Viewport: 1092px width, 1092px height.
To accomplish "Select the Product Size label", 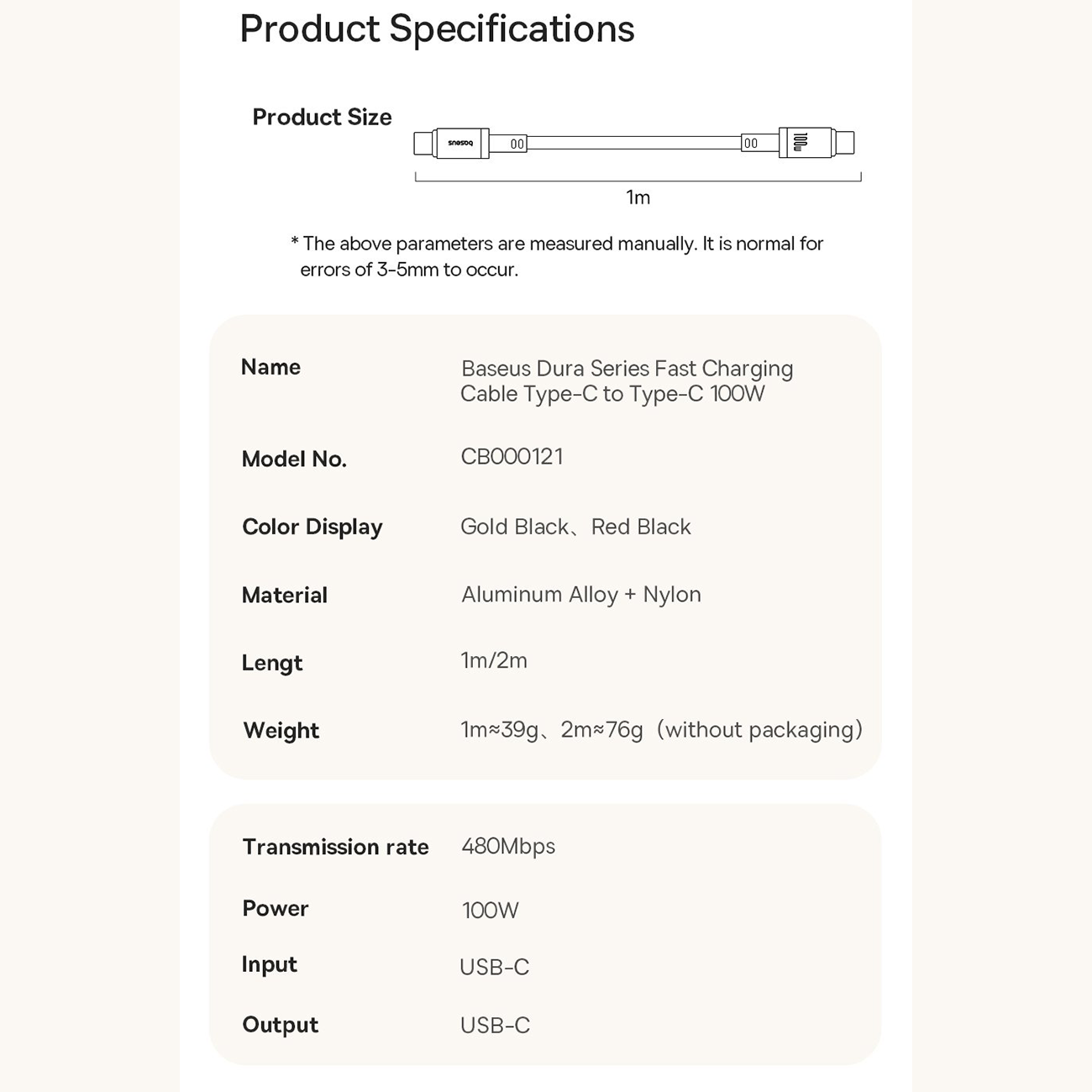I will point(322,117).
